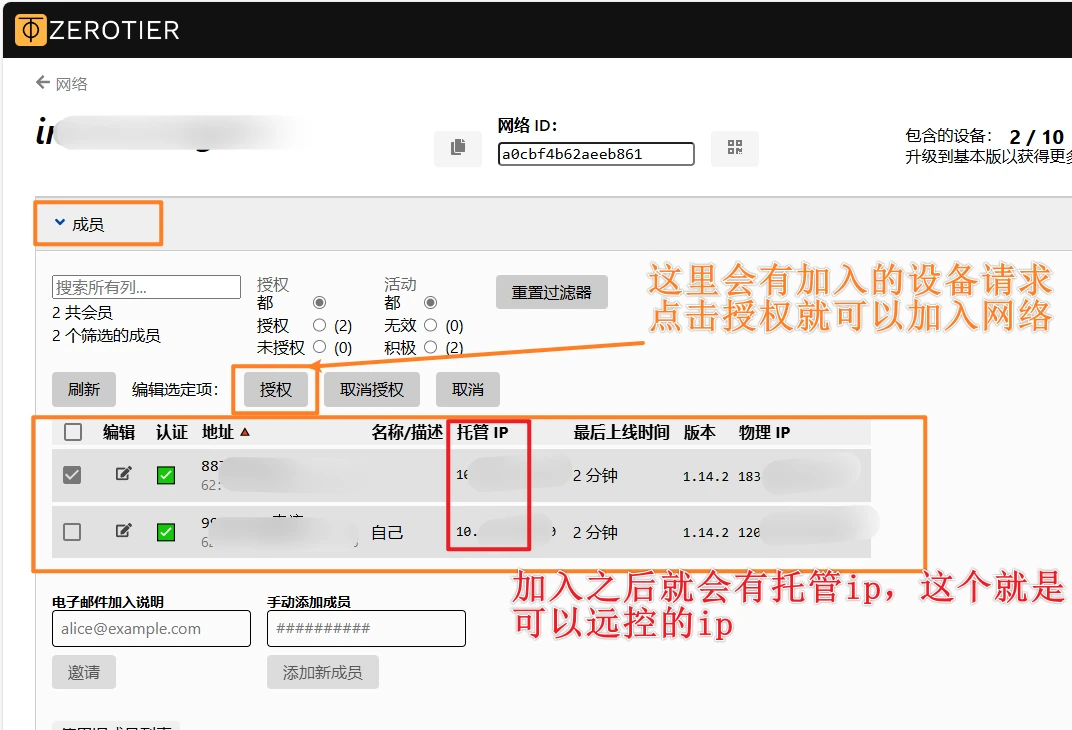
Task: Go back via the 网络 arrow link
Action: (x=62, y=84)
